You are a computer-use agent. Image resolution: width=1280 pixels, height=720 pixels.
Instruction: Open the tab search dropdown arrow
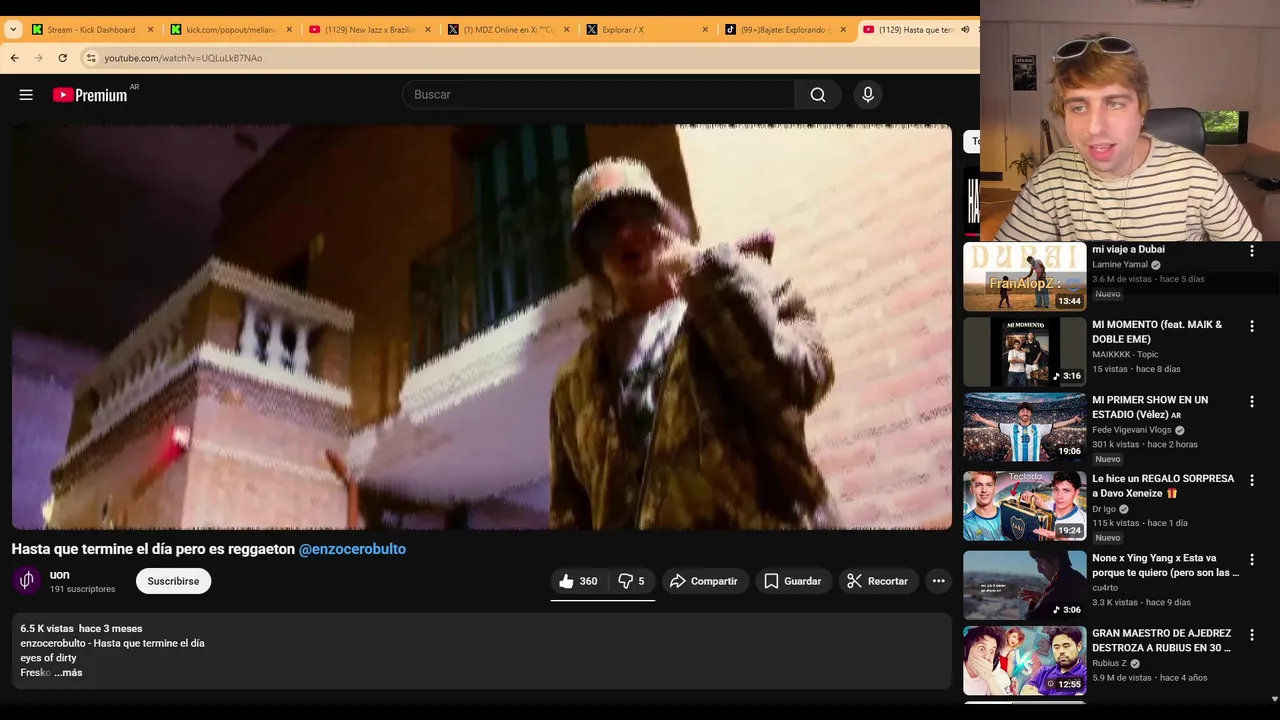[x=13, y=30]
